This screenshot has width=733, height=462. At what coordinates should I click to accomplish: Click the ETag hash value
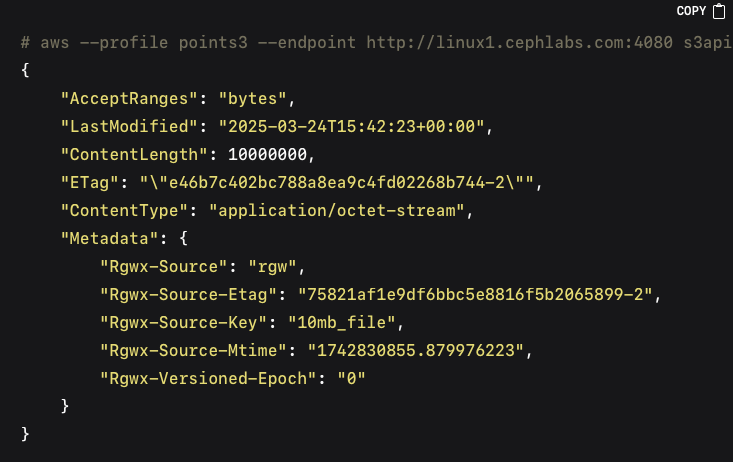337,182
